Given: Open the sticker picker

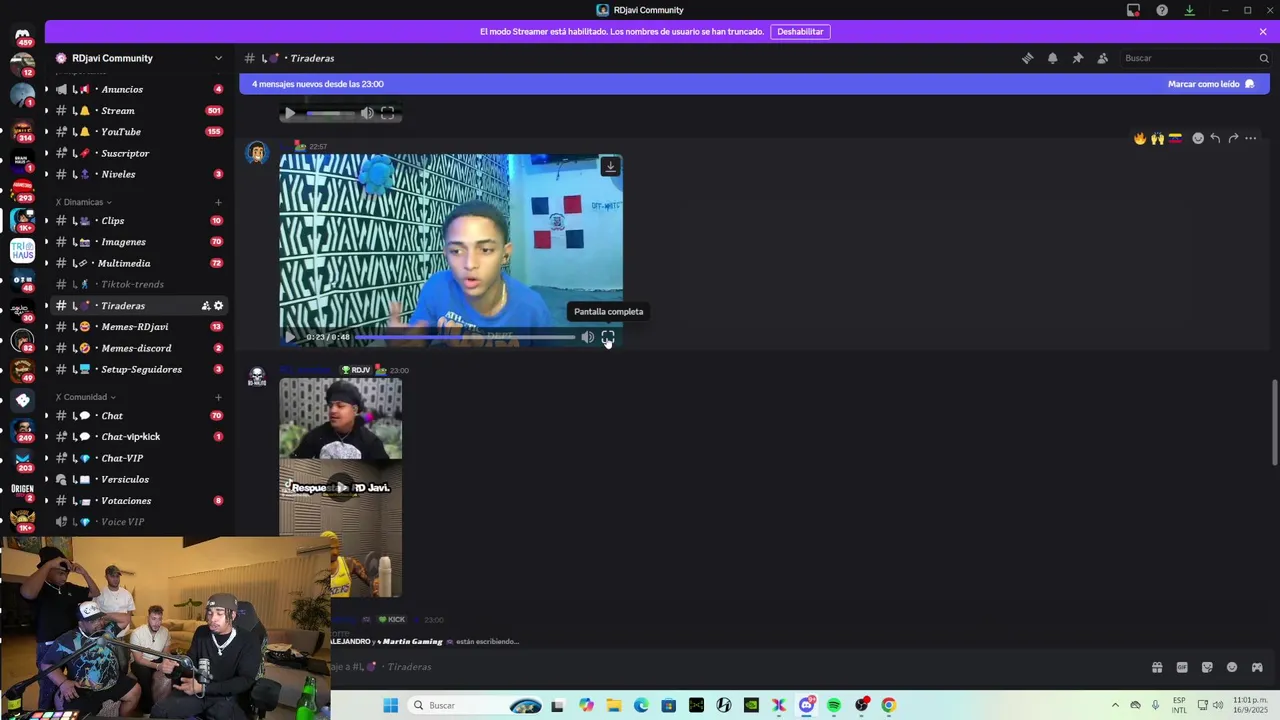Looking at the screenshot, I should pyautogui.click(x=1207, y=667).
